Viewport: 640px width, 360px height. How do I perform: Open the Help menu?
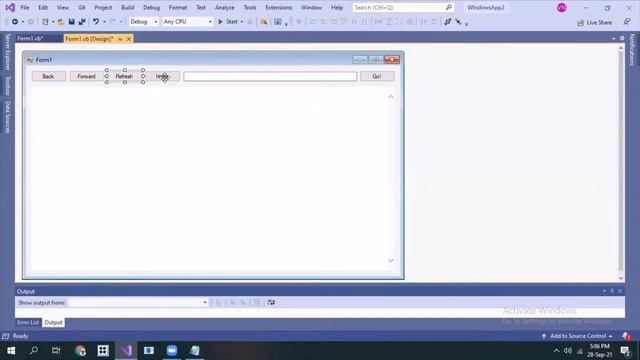point(337,7)
